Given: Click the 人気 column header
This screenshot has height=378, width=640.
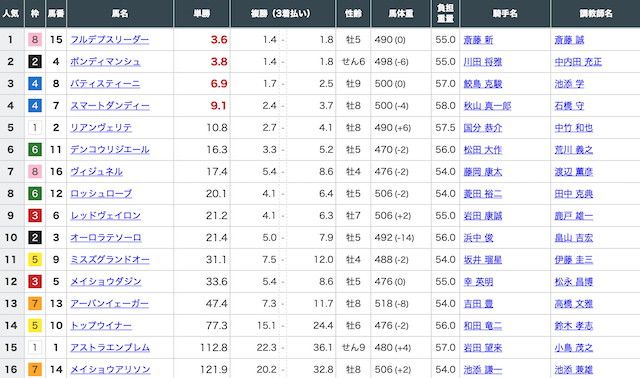Looking at the screenshot, I should point(11,13).
